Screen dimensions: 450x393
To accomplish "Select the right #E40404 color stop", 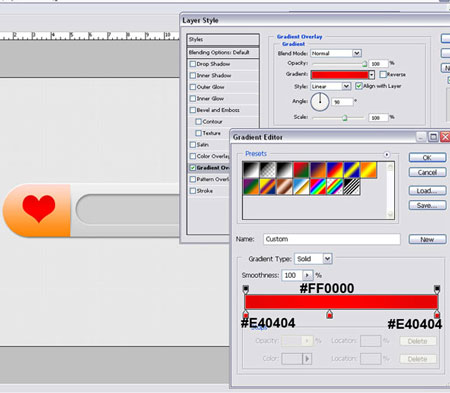I will 437,314.
